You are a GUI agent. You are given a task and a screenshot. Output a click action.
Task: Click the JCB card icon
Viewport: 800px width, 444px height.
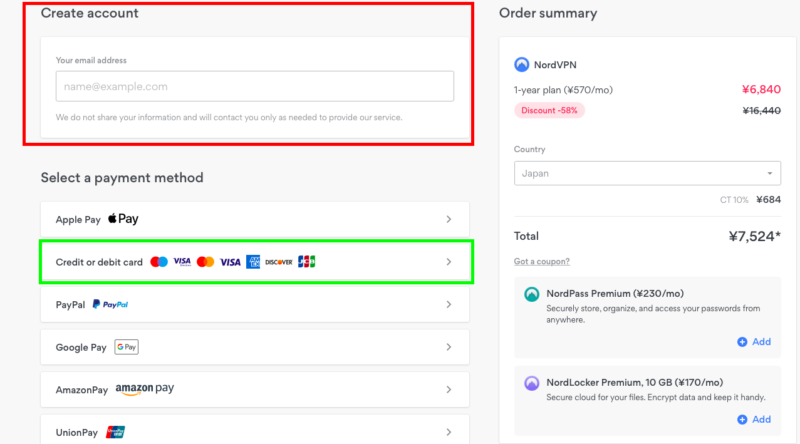pos(307,262)
